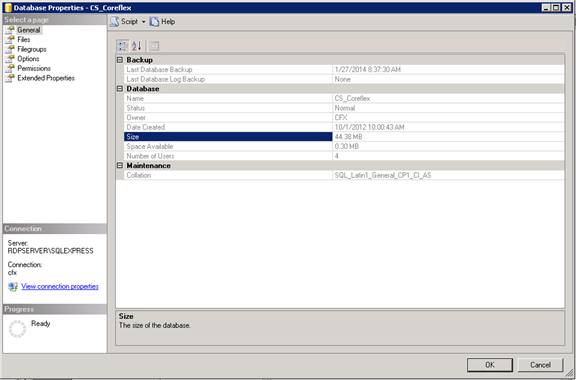Select the Date Created property row
The width and height of the screenshot is (576, 380).
[344, 127]
